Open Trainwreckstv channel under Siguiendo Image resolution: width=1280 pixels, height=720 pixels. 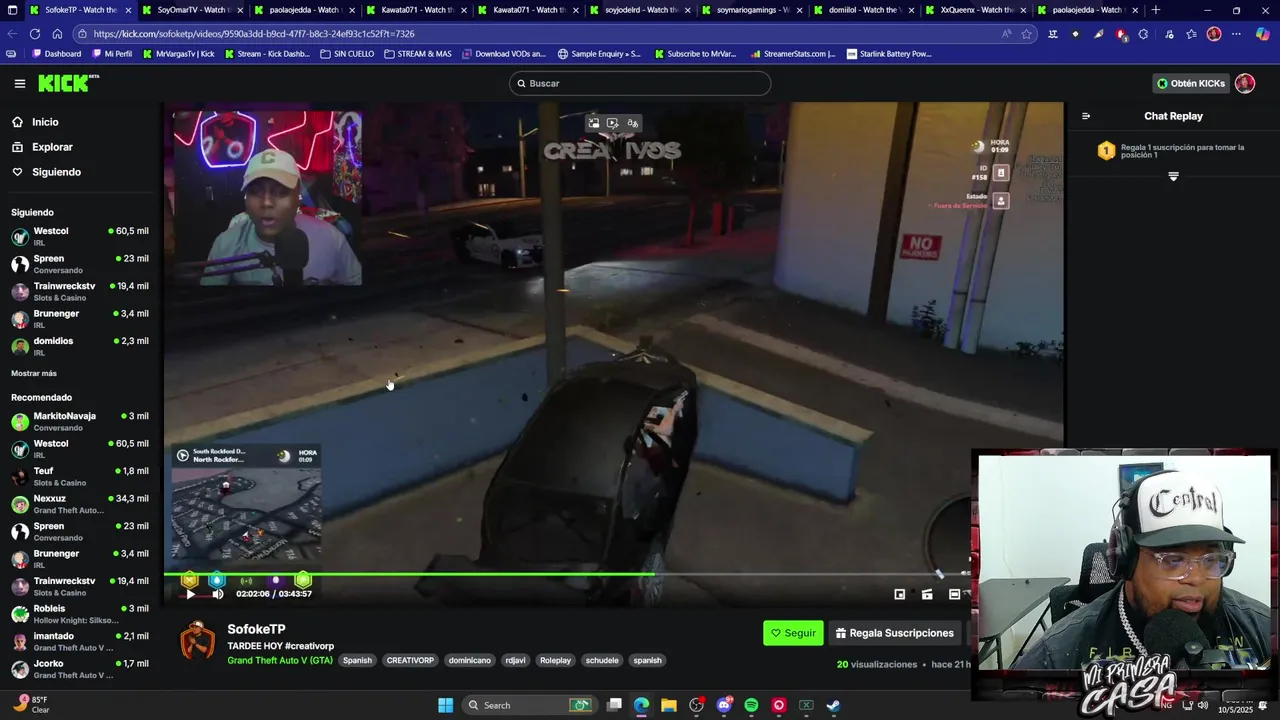point(80,292)
